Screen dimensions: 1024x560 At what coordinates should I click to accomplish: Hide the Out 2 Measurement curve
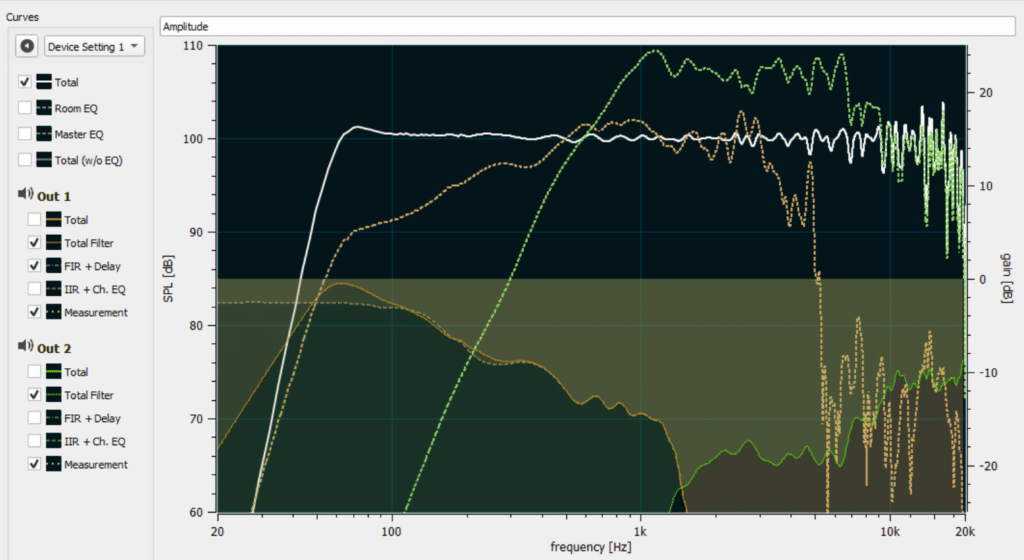click(35, 464)
